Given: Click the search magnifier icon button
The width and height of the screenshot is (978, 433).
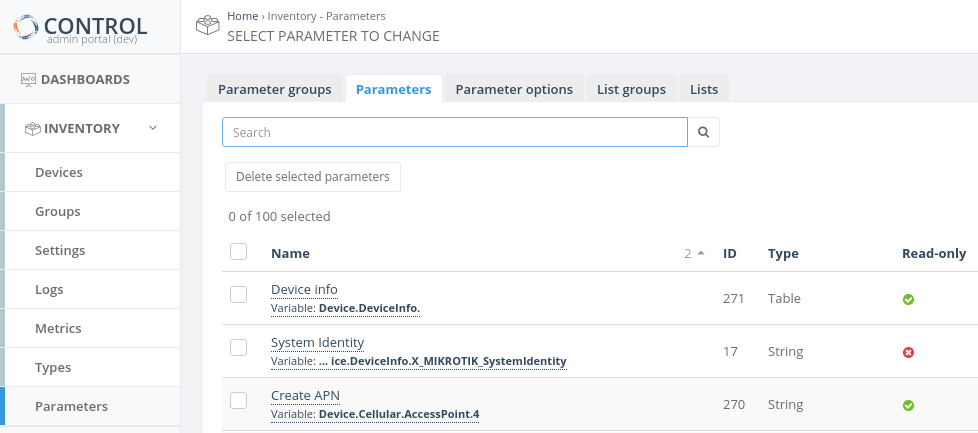Looking at the screenshot, I should point(704,132).
